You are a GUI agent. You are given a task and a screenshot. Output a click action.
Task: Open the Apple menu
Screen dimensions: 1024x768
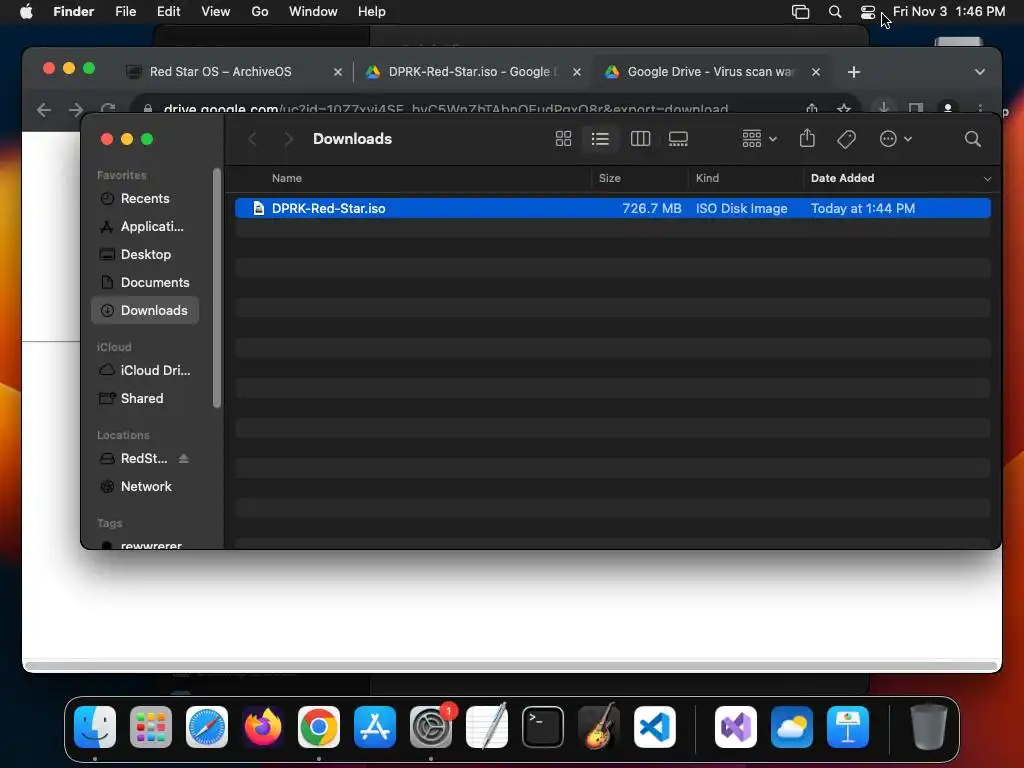[x=26, y=12]
